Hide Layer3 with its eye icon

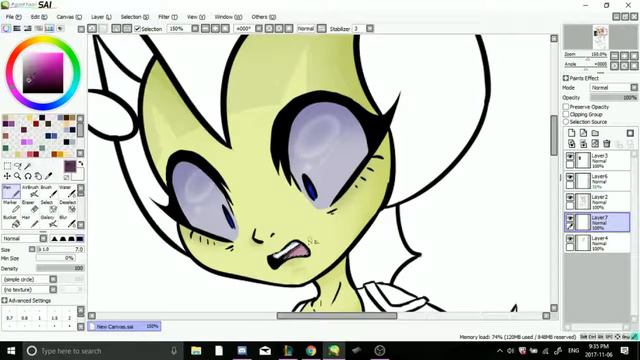coord(570,156)
